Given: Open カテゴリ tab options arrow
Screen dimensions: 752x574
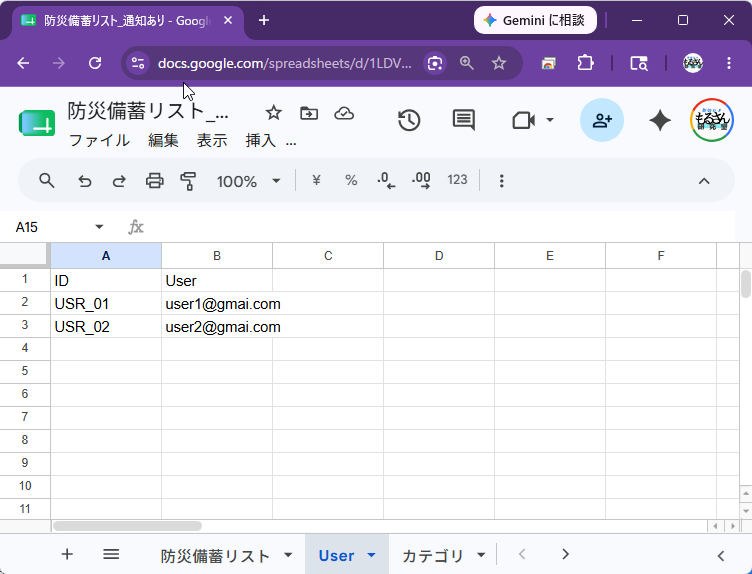Looking at the screenshot, I should pos(481,555).
